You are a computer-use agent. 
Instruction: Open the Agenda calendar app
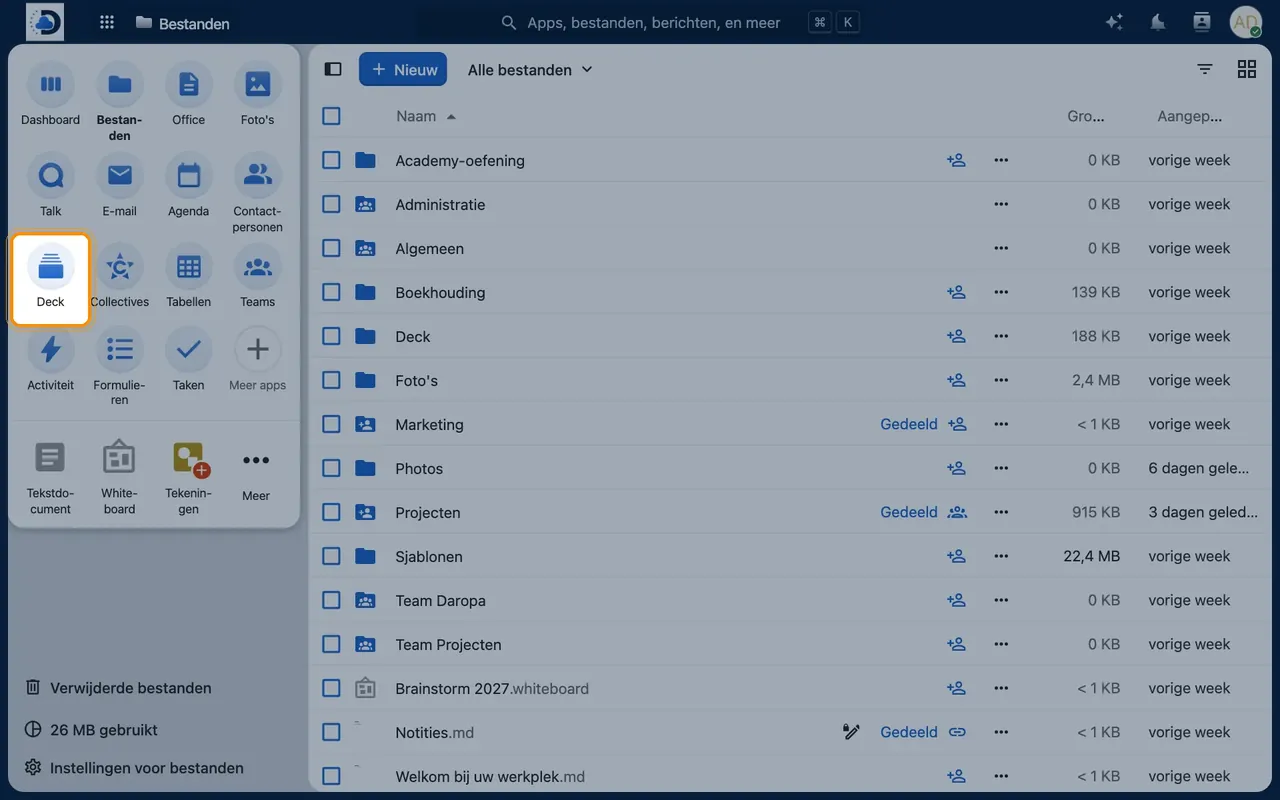pos(188,186)
